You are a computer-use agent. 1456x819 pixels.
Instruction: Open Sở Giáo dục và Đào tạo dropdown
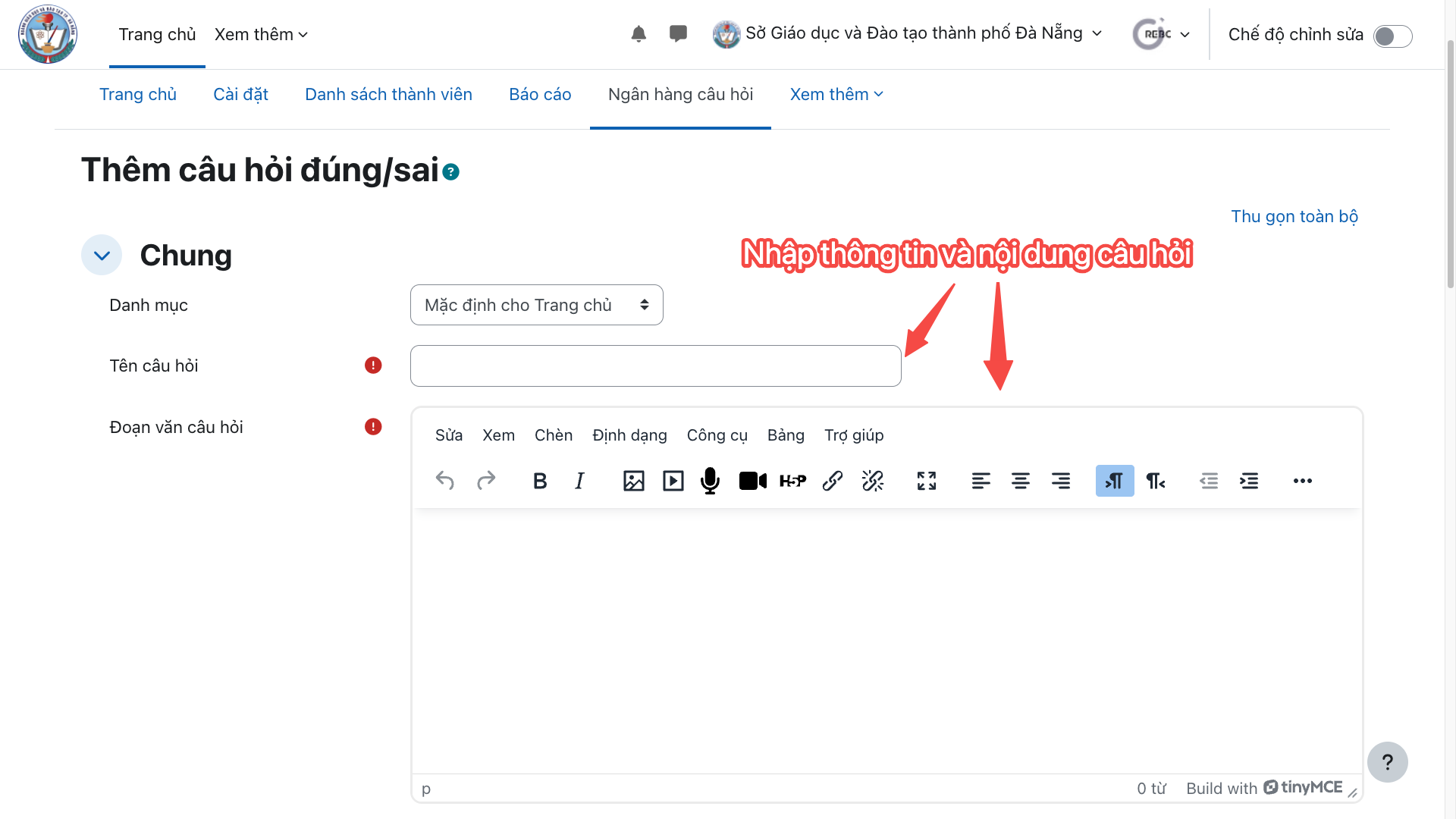[908, 33]
